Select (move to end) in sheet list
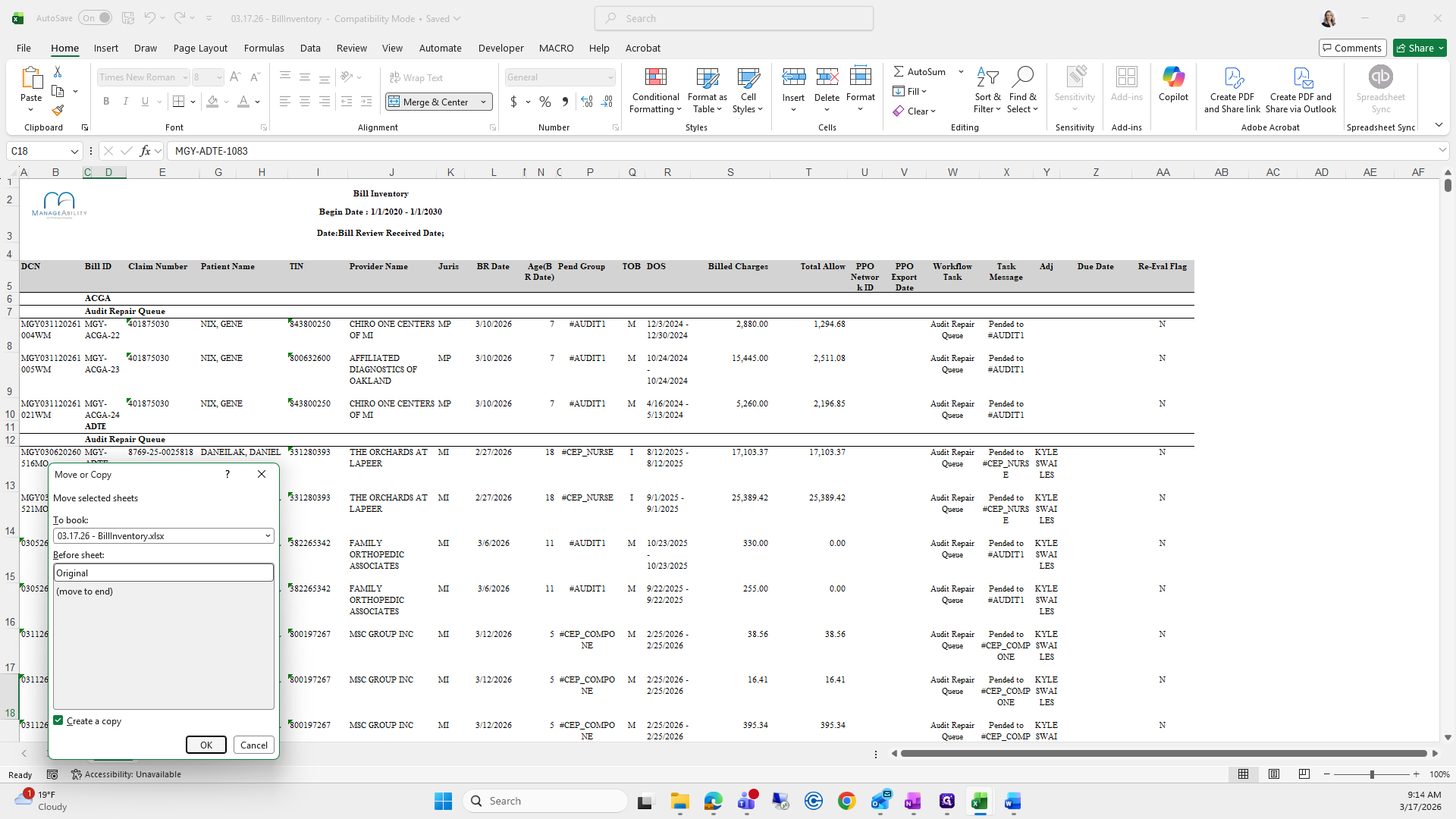The height and width of the screenshot is (819, 1456). (x=85, y=591)
